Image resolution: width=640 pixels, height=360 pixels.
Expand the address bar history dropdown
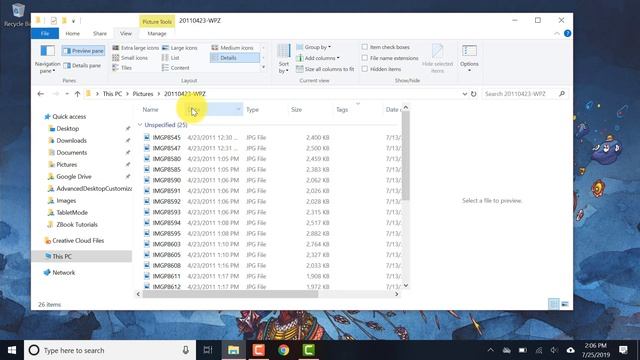point(464,94)
